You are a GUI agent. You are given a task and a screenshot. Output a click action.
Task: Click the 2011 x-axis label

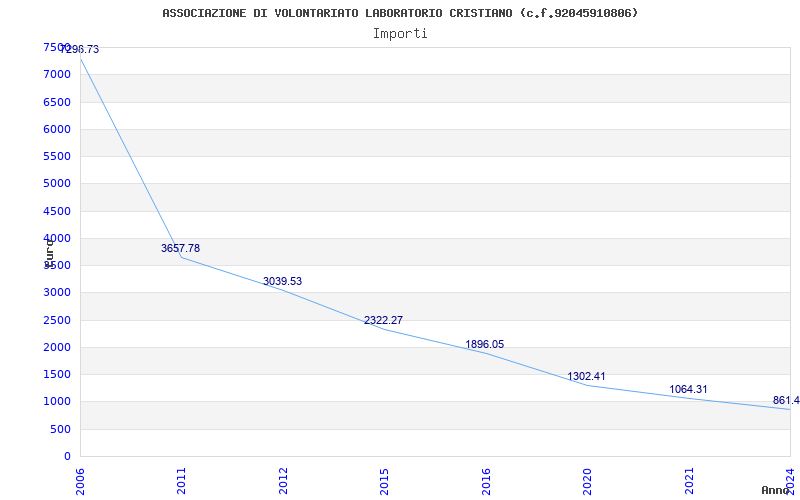pos(182,481)
